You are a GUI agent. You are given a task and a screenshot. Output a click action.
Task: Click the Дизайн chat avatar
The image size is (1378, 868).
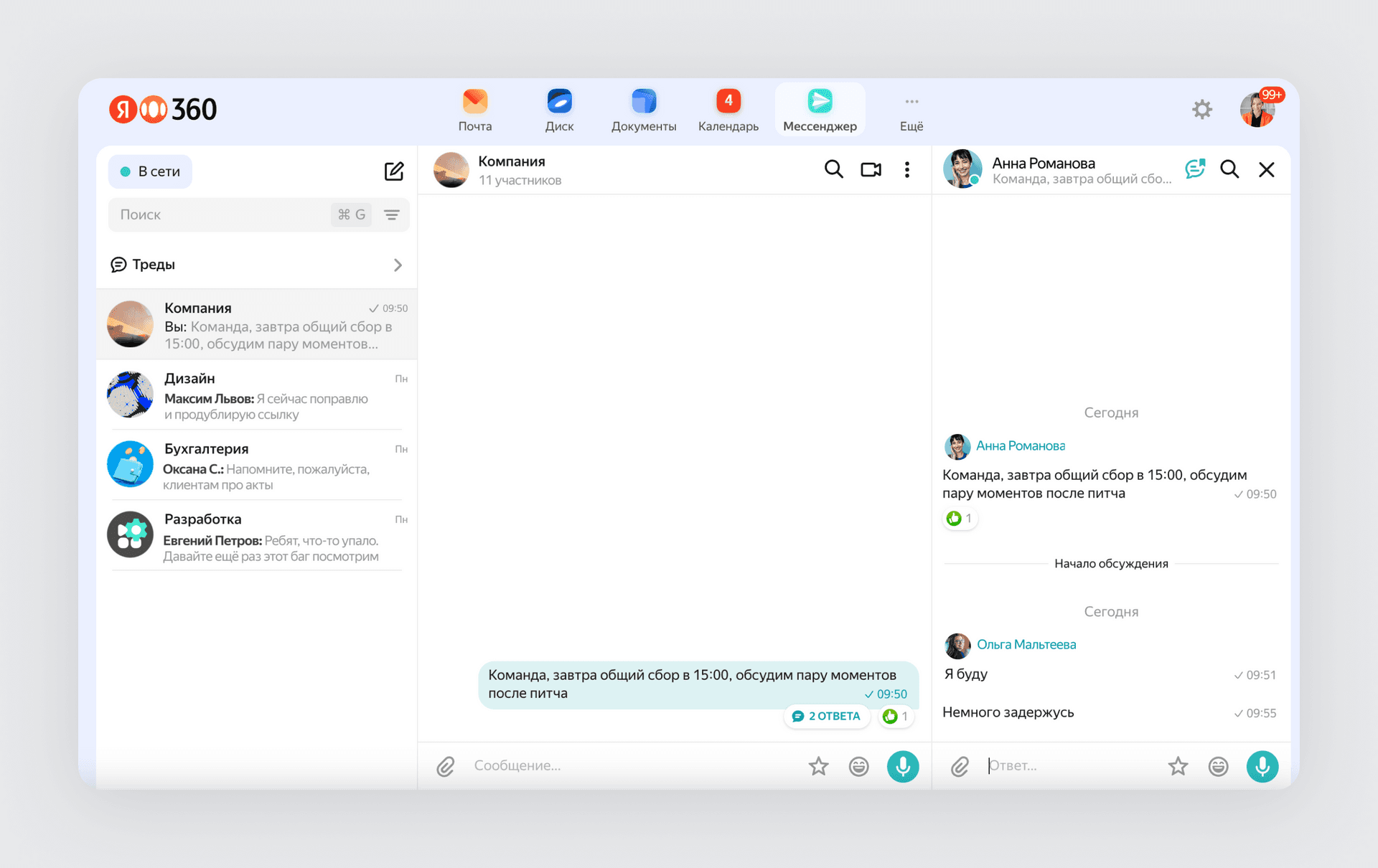(x=130, y=395)
